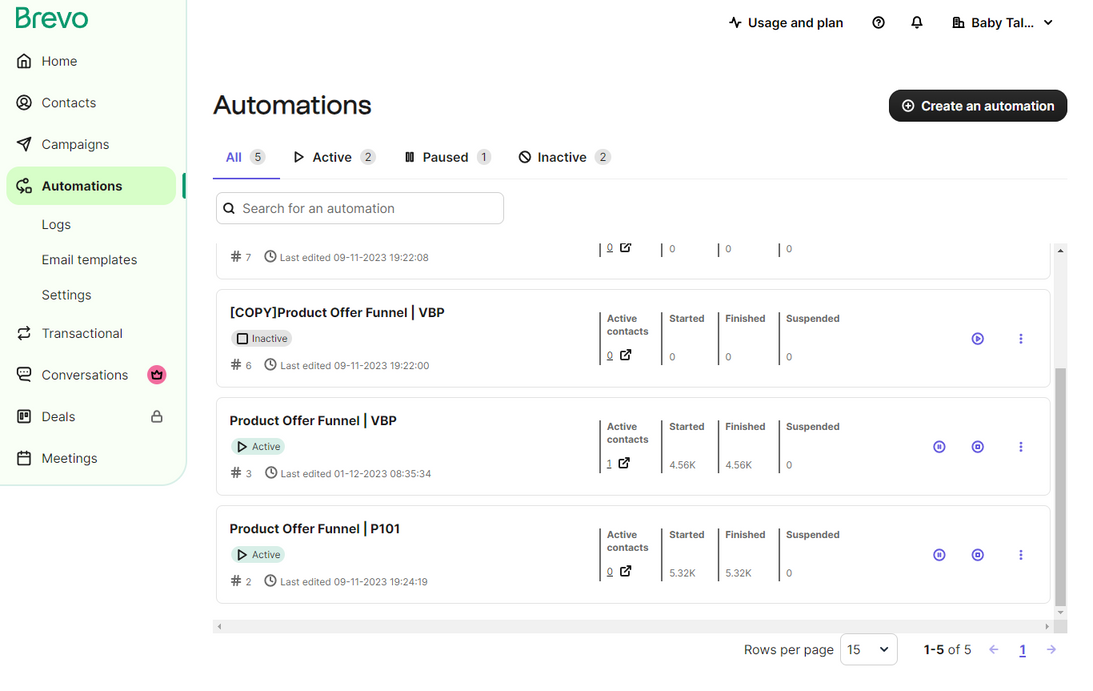Activate the [COPY]Product Offer Funnel | VBP automation
Screen dimensions: 1093x691
[978, 339]
